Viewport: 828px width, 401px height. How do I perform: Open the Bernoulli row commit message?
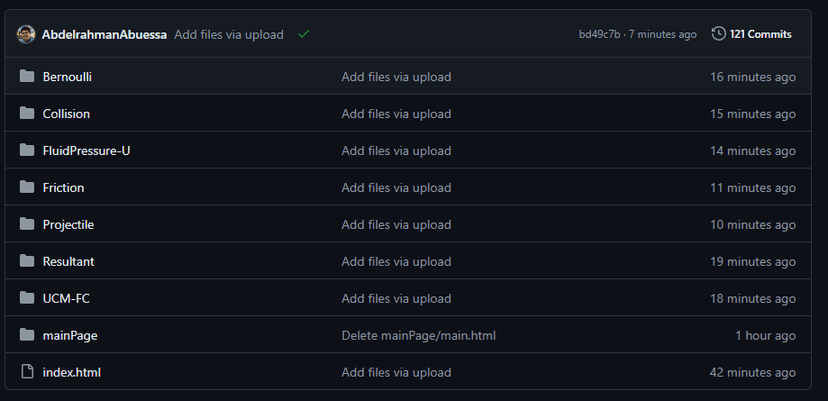click(396, 77)
